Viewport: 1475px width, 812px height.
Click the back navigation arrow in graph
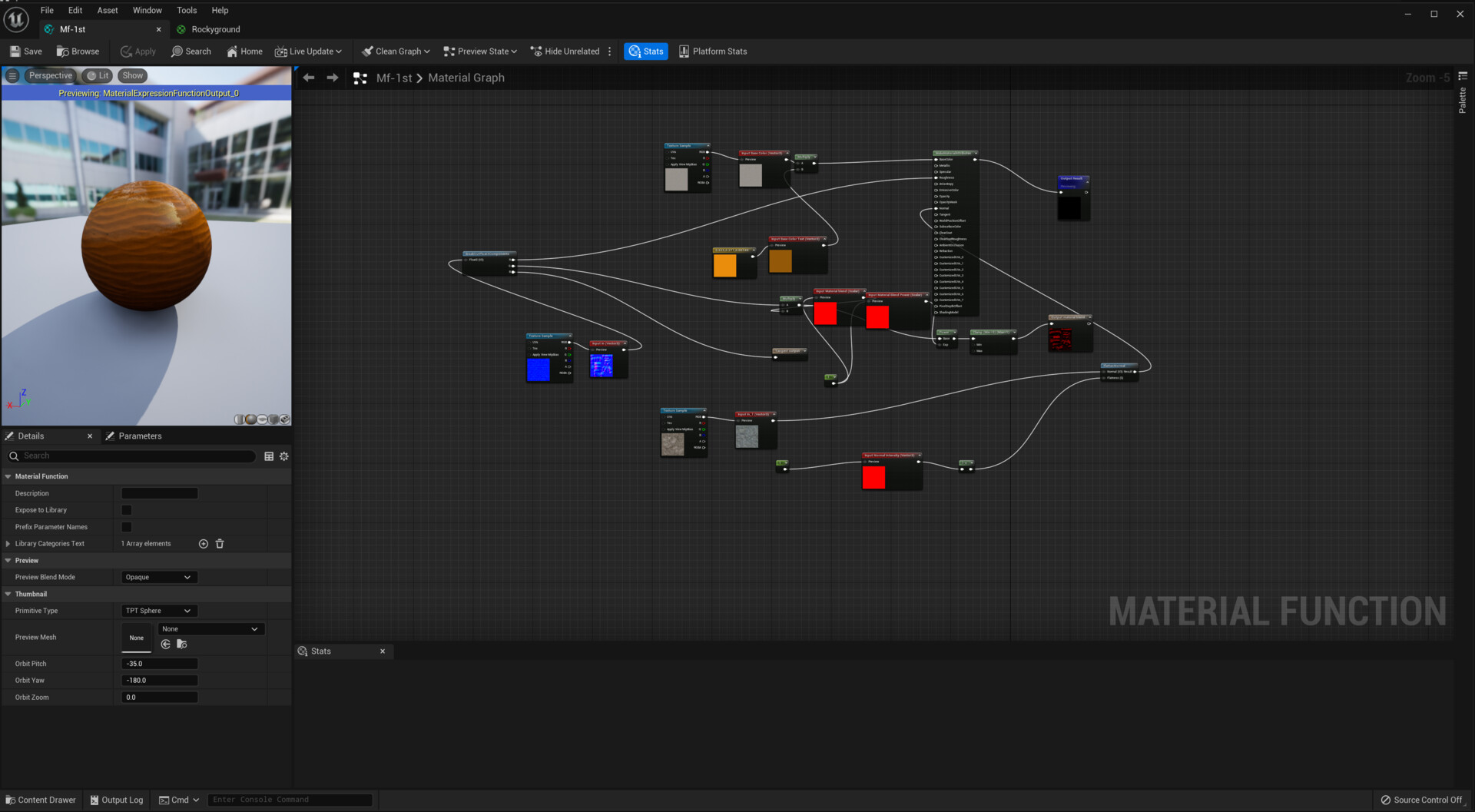point(309,78)
